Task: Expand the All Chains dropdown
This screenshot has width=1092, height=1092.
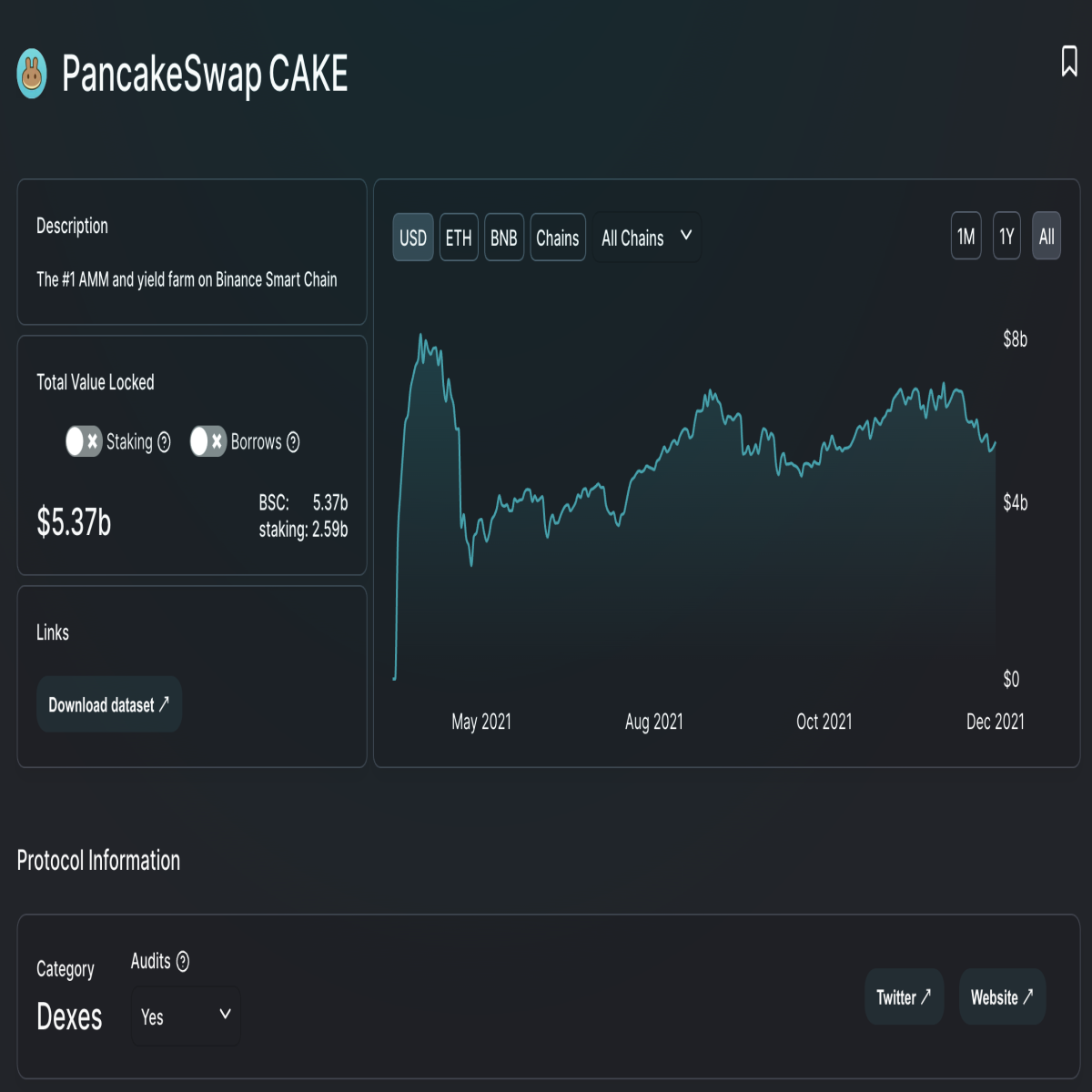Action: [647, 238]
